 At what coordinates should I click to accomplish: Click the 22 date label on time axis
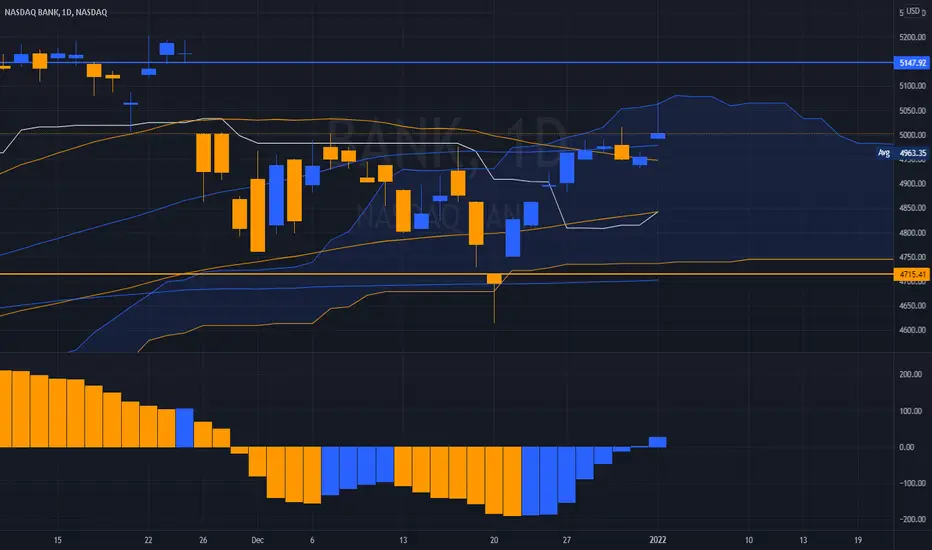click(148, 540)
